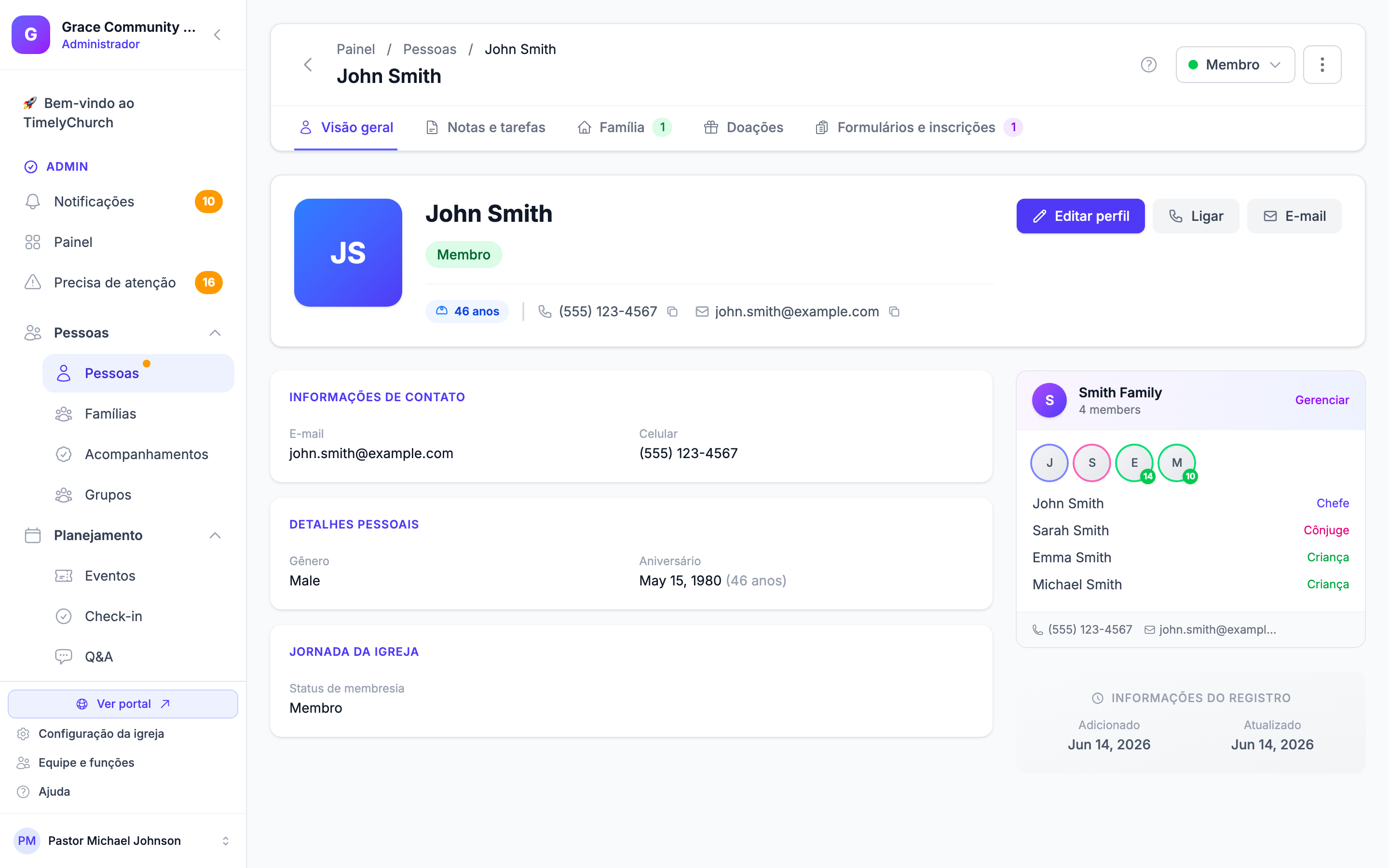Viewport: 1389px width, 868px height.
Task: Open Eventos in the sidebar
Action: point(138,576)
